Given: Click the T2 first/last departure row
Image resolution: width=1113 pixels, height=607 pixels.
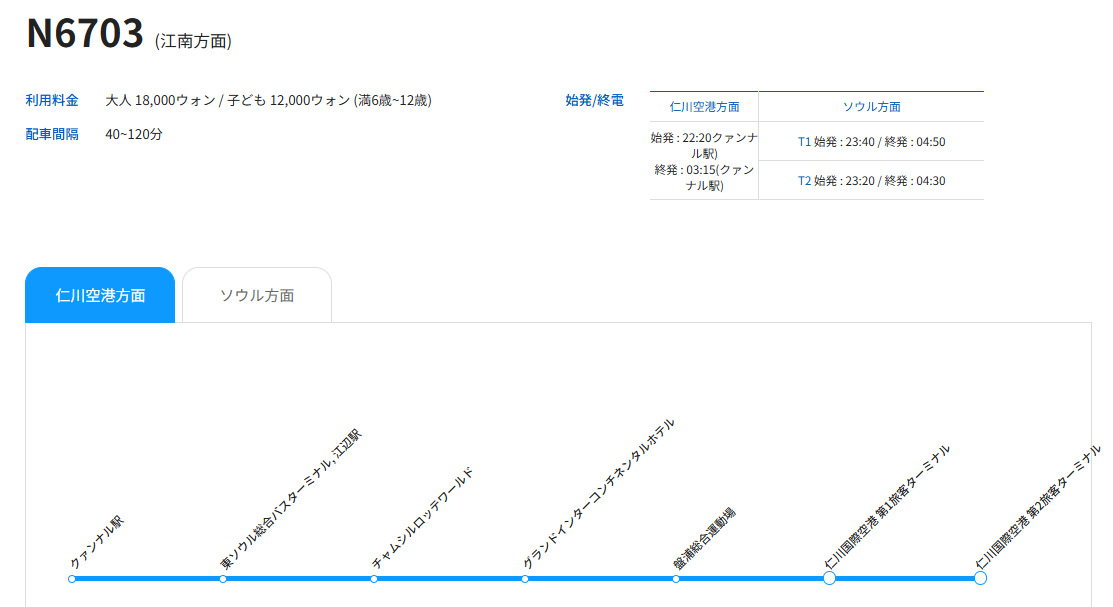Looking at the screenshot, I should click(x=871, y=181).
